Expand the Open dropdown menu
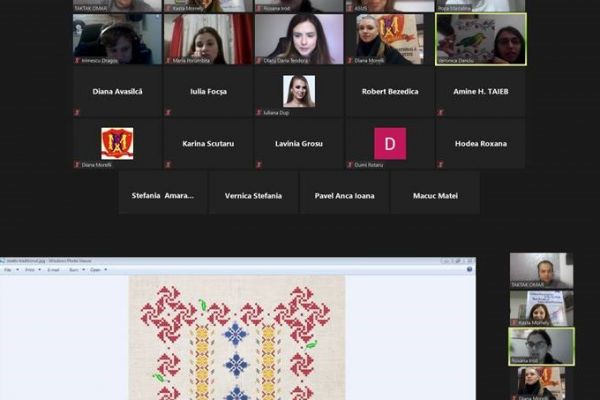Viewport: 600px width, 400px height. (x=98, y=269)
